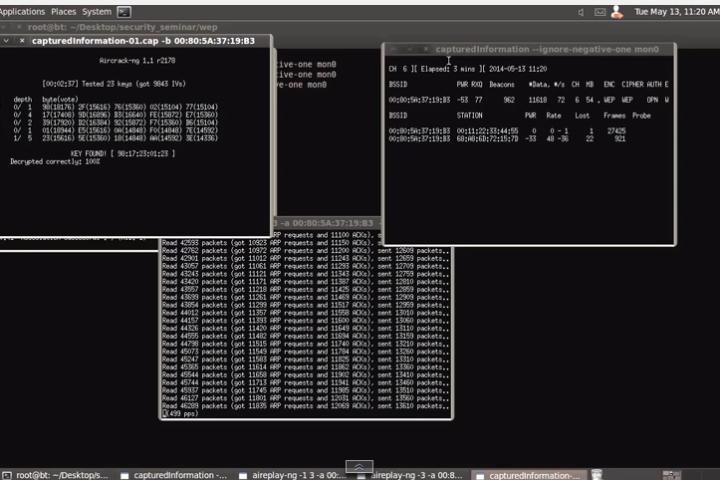Click the KEY FOUND! line in aircrack window
The height and width of the screenshot is (480, 720).
[123, 153]
